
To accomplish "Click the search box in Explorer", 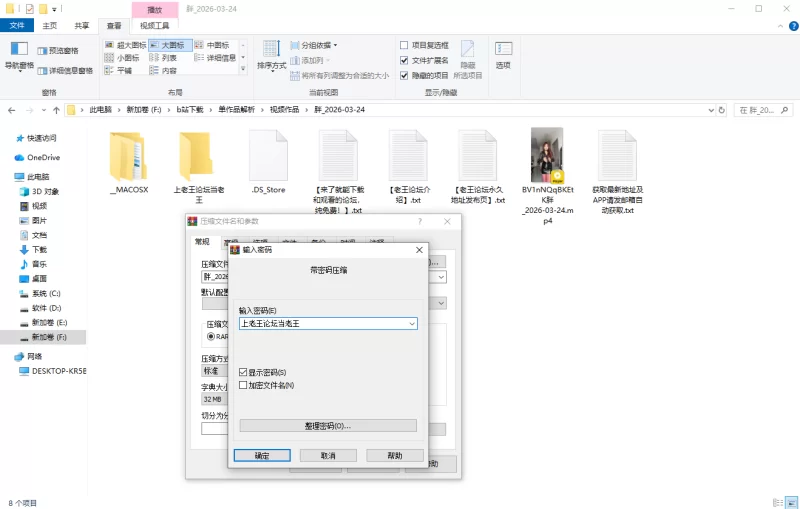I will (x=763, y=109).
